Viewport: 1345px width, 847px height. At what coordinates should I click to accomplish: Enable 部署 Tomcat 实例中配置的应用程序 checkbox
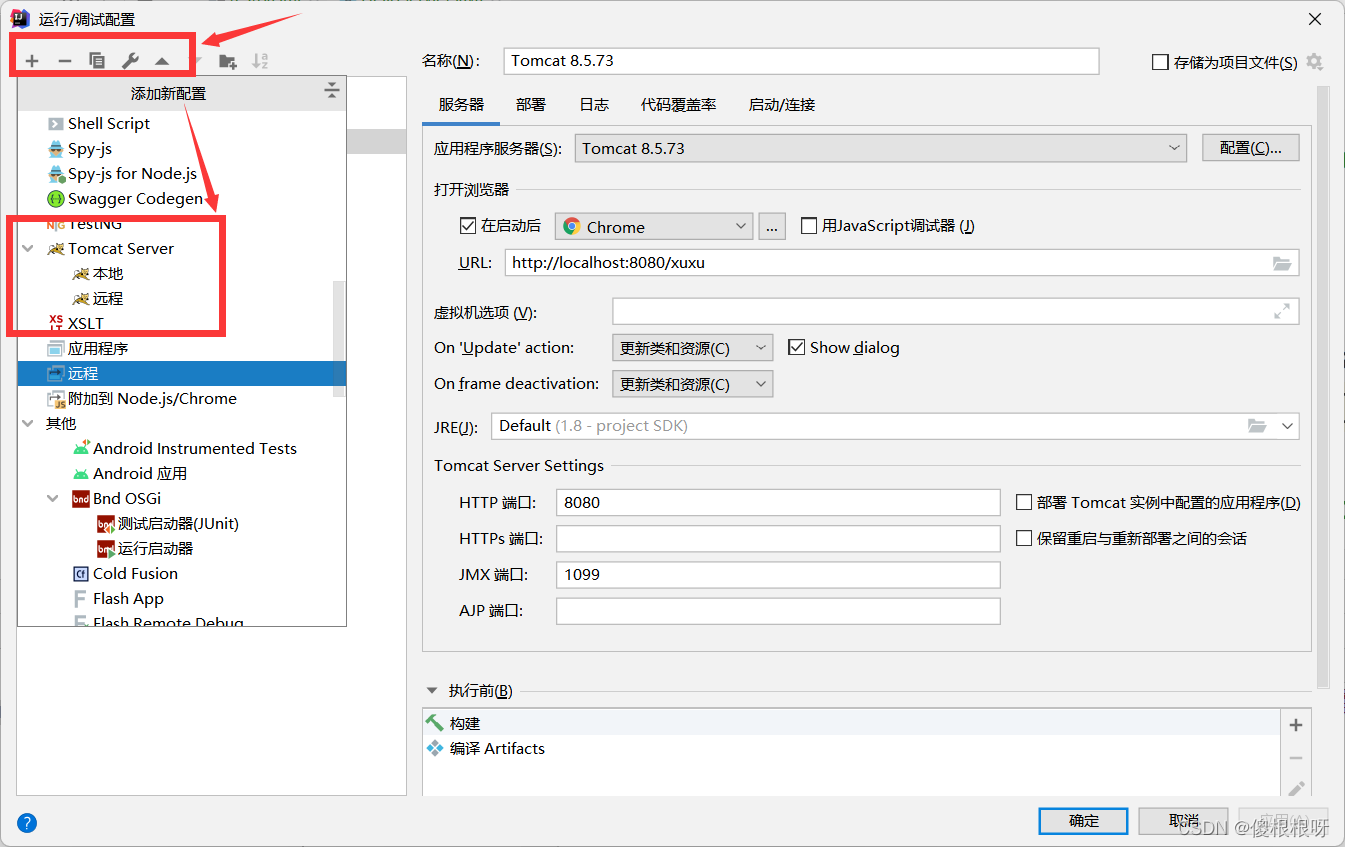(1024, 502)
